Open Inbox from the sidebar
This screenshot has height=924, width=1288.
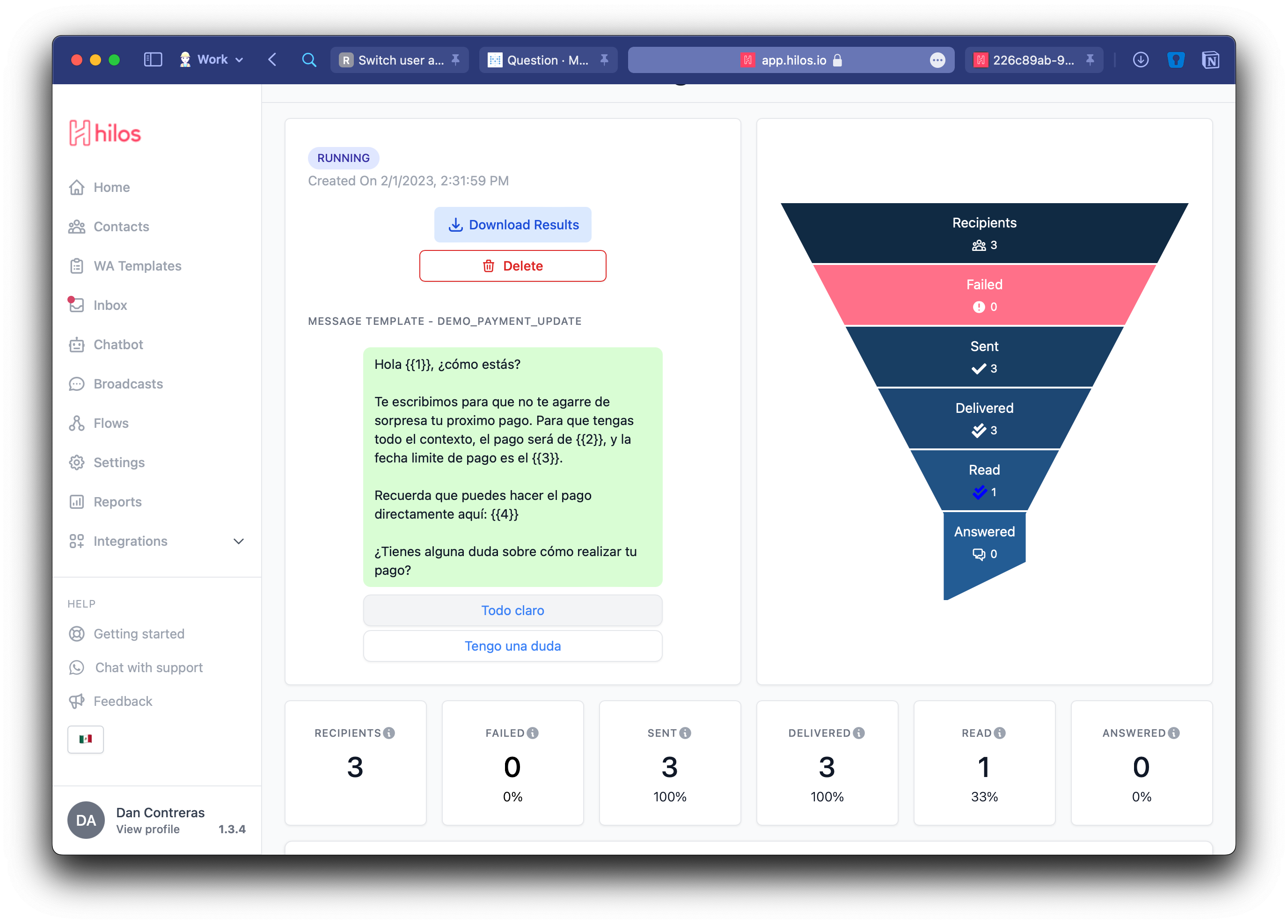pos(110,306)
